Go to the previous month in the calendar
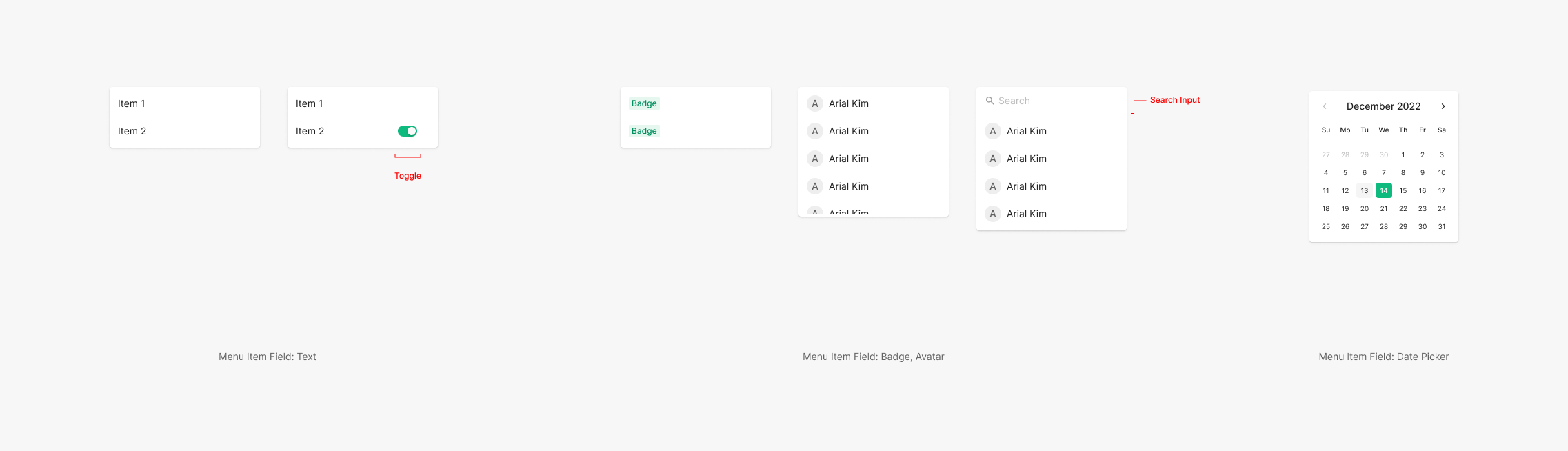Image resolution: width=1568 pixels, height=451 pixels. point(1325,106)
